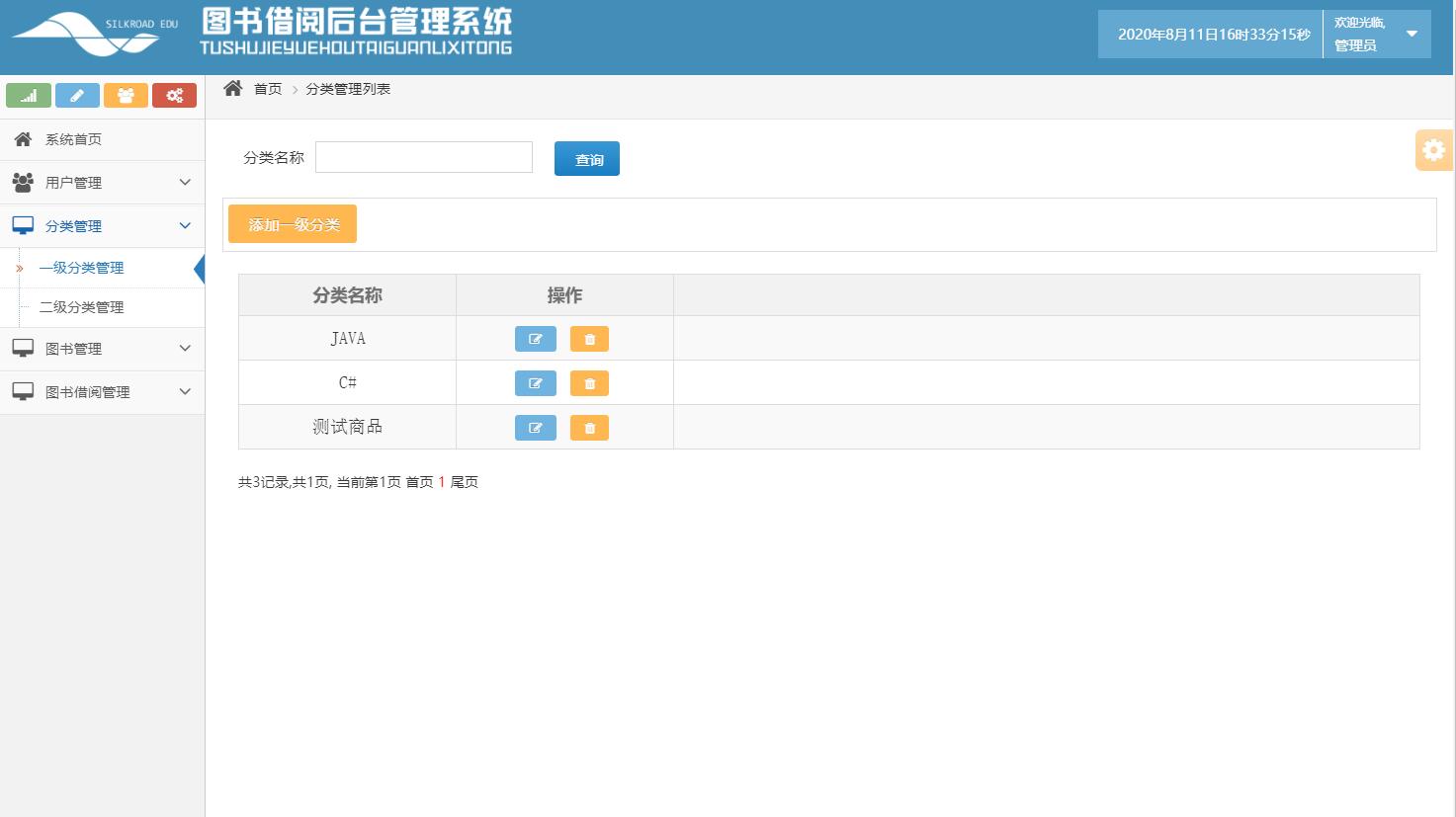1456x817 pixels.
Task: Delete the C# category row
Action: pyautogui.click(x=589, y=383)
